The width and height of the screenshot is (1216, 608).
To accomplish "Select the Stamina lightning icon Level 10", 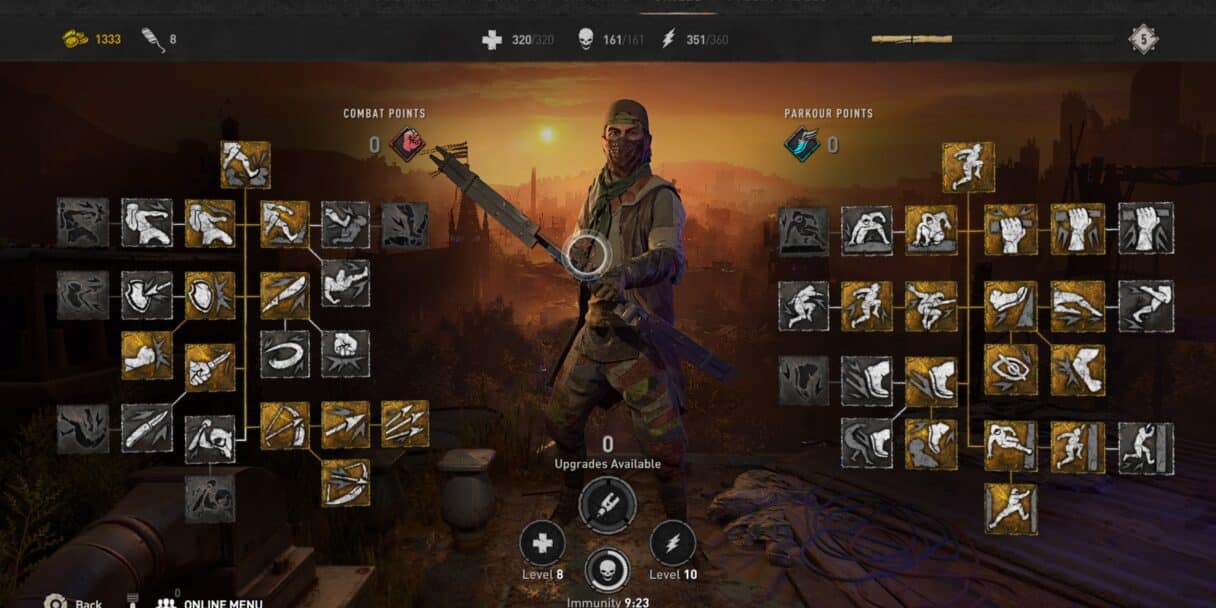I will [x=672, y=543].
